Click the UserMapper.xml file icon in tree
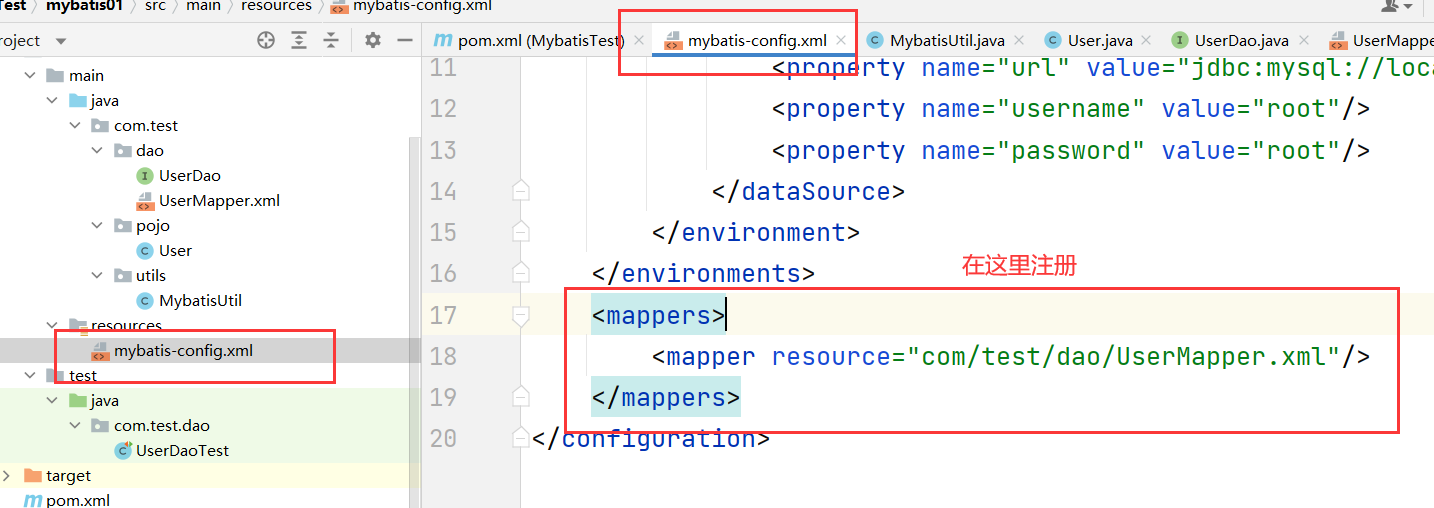1434x508 pixels. pos(145,201)
